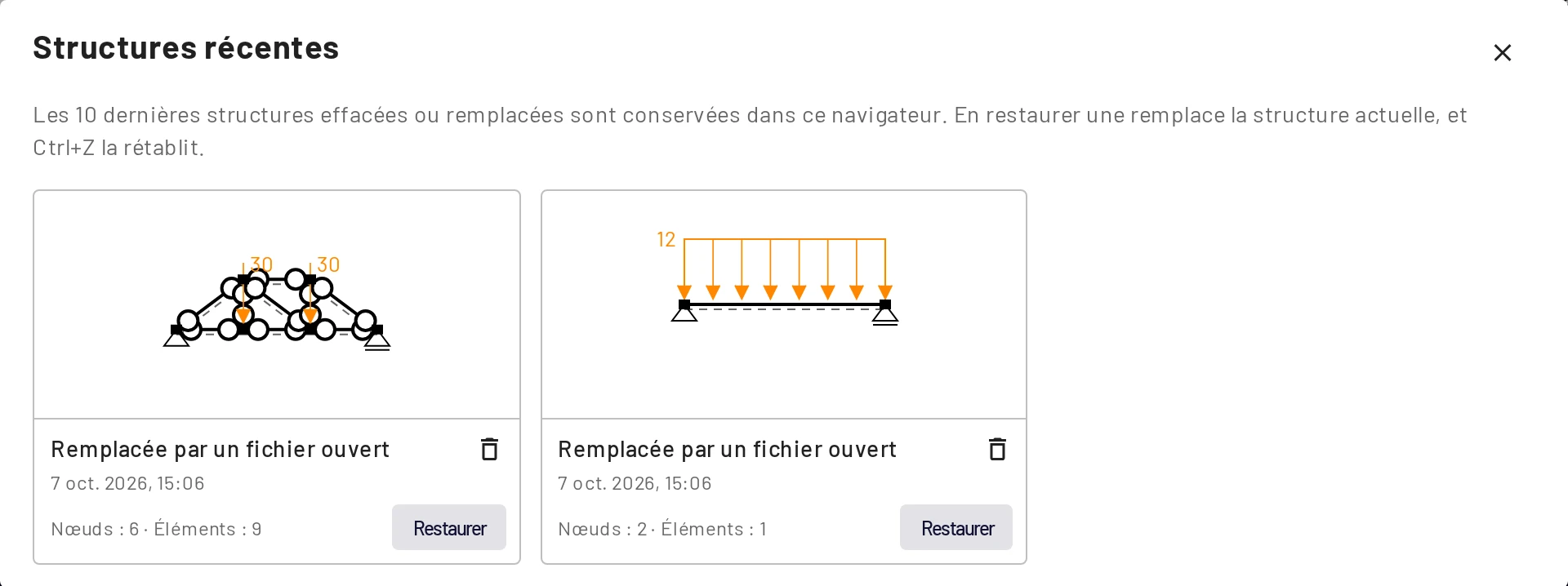Click the description text mentioning Ctrl+Z
This screenshot has height=586, width=1568.
pos(751,131)
